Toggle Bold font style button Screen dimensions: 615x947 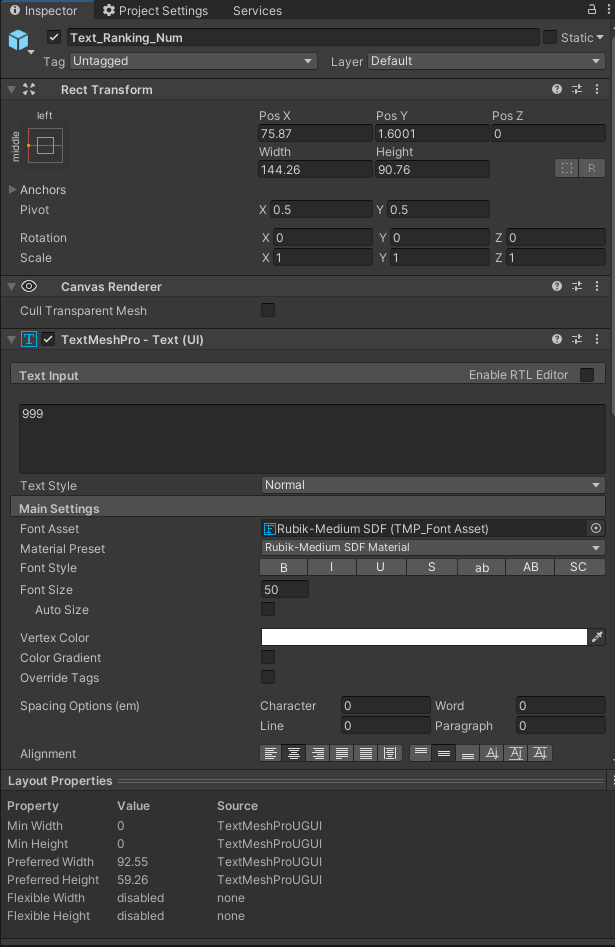pos(283,567)
